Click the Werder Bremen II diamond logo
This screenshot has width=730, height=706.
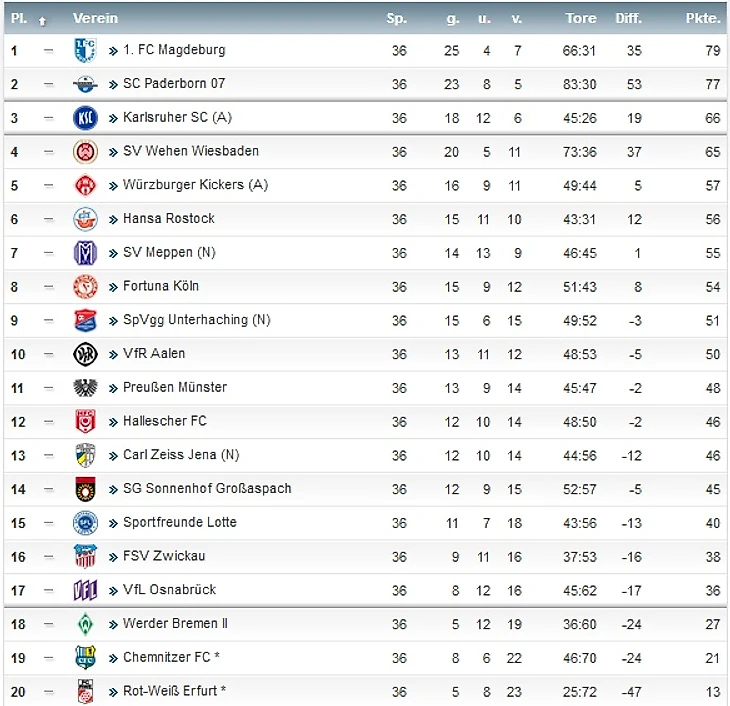tap(85, 624)
